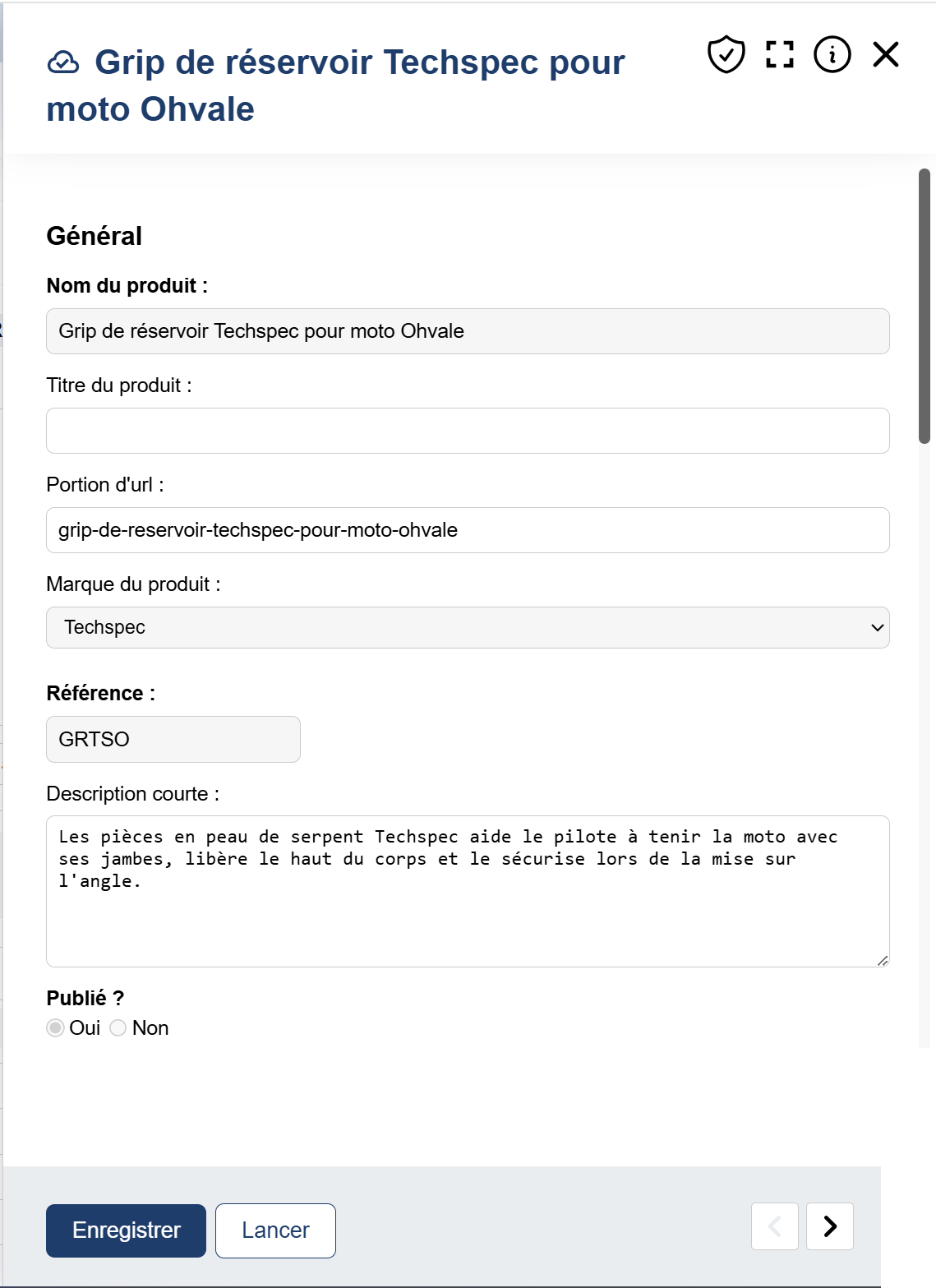Close the product panel with X
This screenshot has height=1288, width=936.
click(886, 55)
